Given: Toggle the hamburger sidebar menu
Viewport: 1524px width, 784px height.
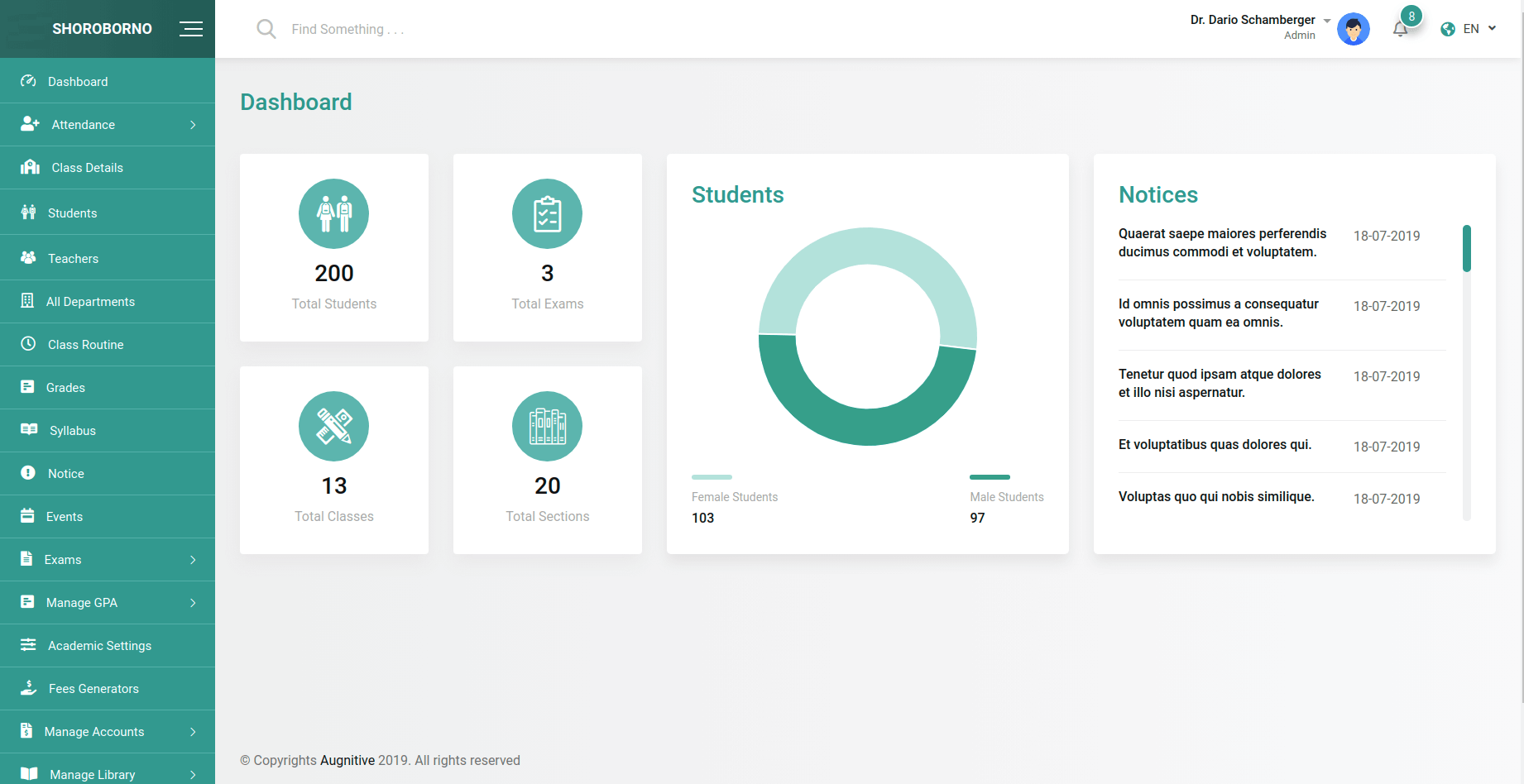Looking at the screenshot, I should pos(191,29).
